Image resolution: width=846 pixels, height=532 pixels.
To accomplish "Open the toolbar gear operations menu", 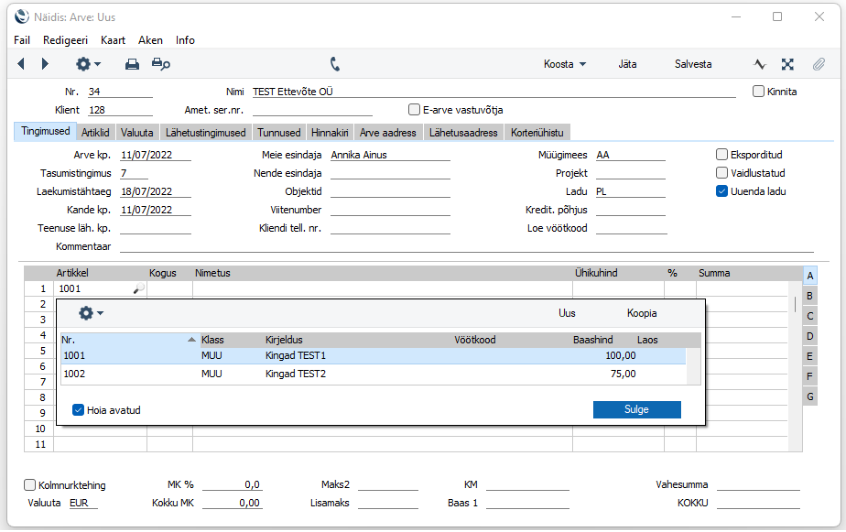I will [x=88, y=64].
